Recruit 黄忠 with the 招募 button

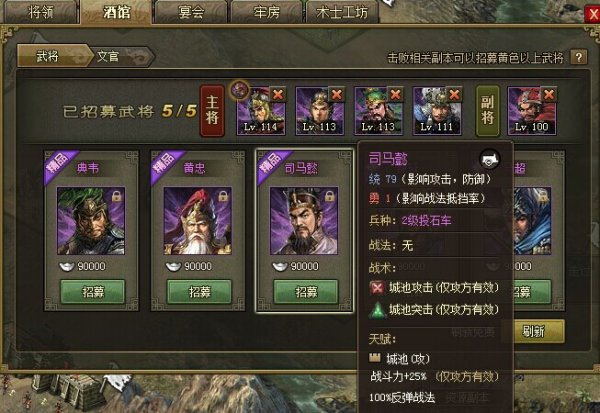click(x=199, y=292)
